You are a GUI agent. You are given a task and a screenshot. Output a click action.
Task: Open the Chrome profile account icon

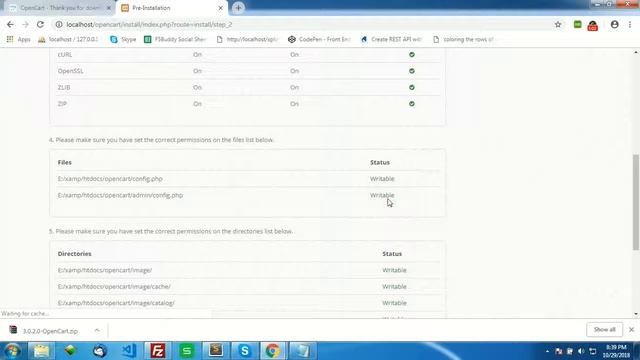point(614,24)
